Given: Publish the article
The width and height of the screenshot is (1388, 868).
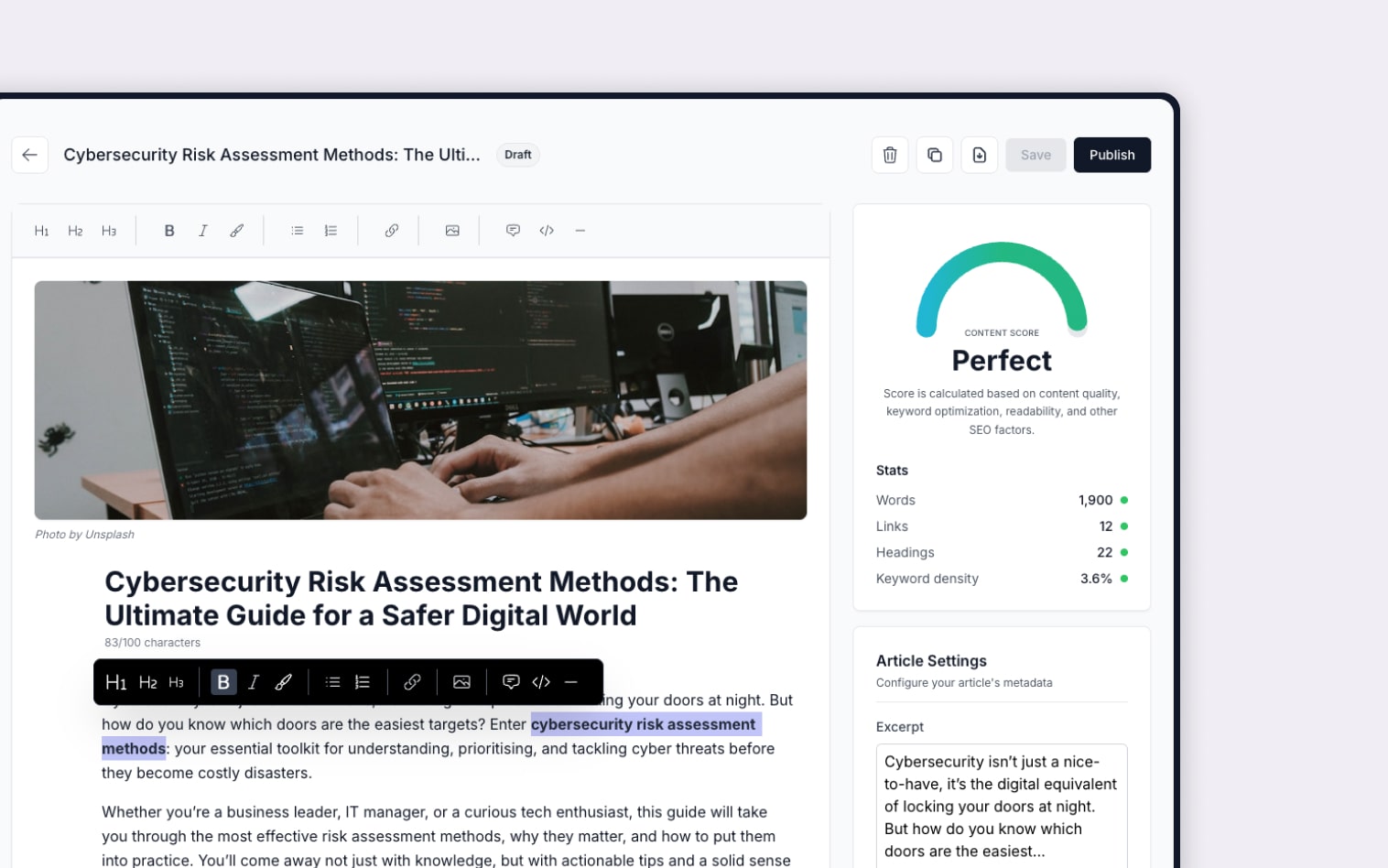Looking at the screenshot, I should (1111, 155).
